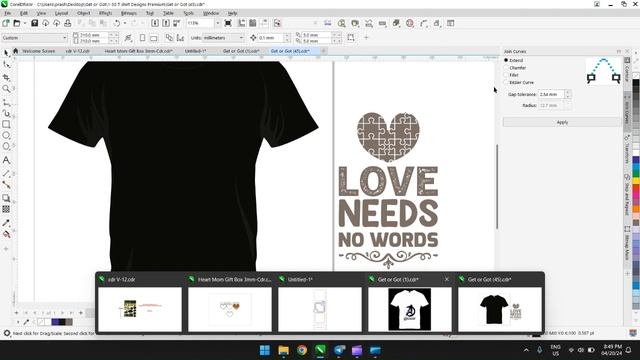Go to the Welcome Screen home icon
Image resolution: width=640 pixels, height=360 pixels.
pyautogui.click(x=16, y=51)
